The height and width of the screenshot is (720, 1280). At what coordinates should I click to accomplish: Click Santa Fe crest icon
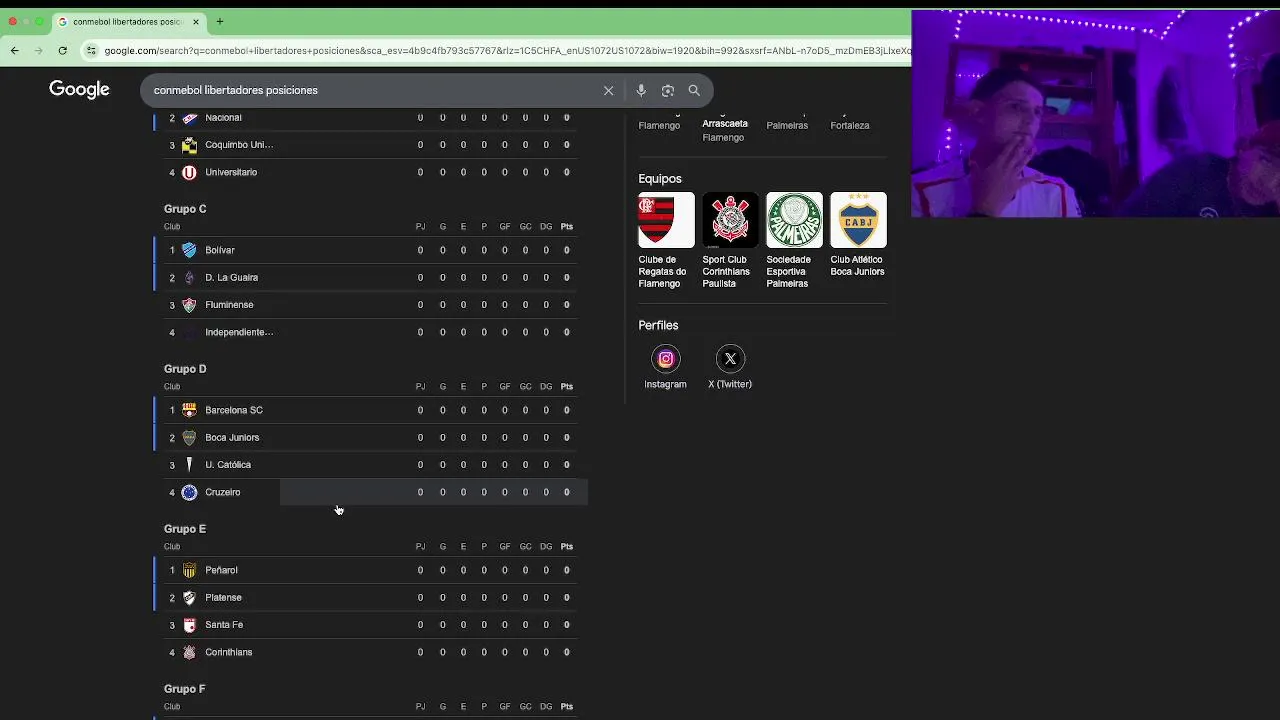click(189, 625)
